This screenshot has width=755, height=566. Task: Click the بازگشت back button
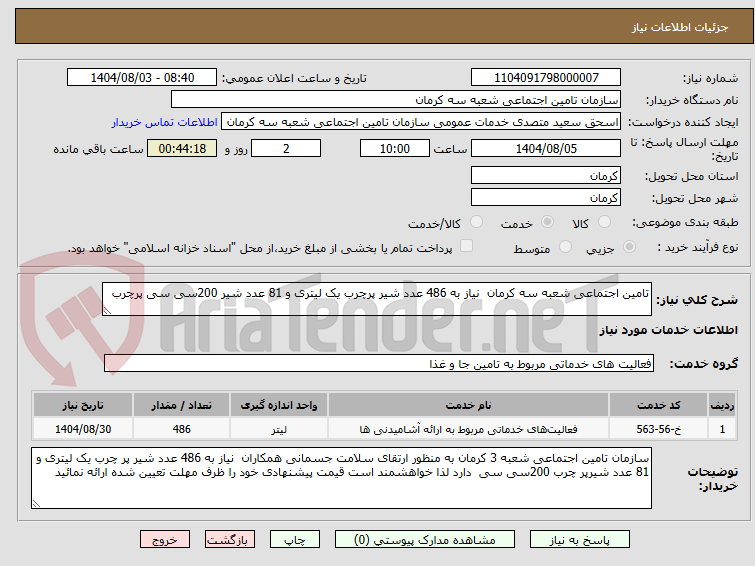pyautogui.click(x=230, y=540)
